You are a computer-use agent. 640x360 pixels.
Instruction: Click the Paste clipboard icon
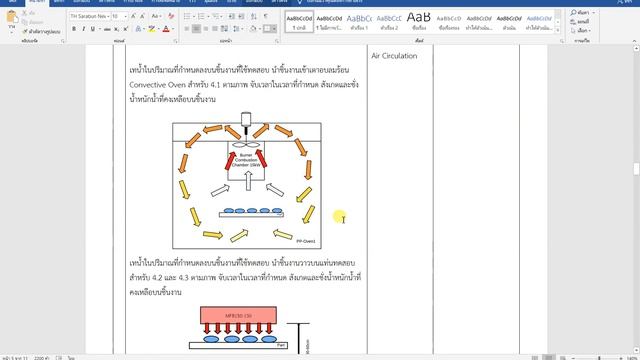pyautogui.click(x=12, y=18)
